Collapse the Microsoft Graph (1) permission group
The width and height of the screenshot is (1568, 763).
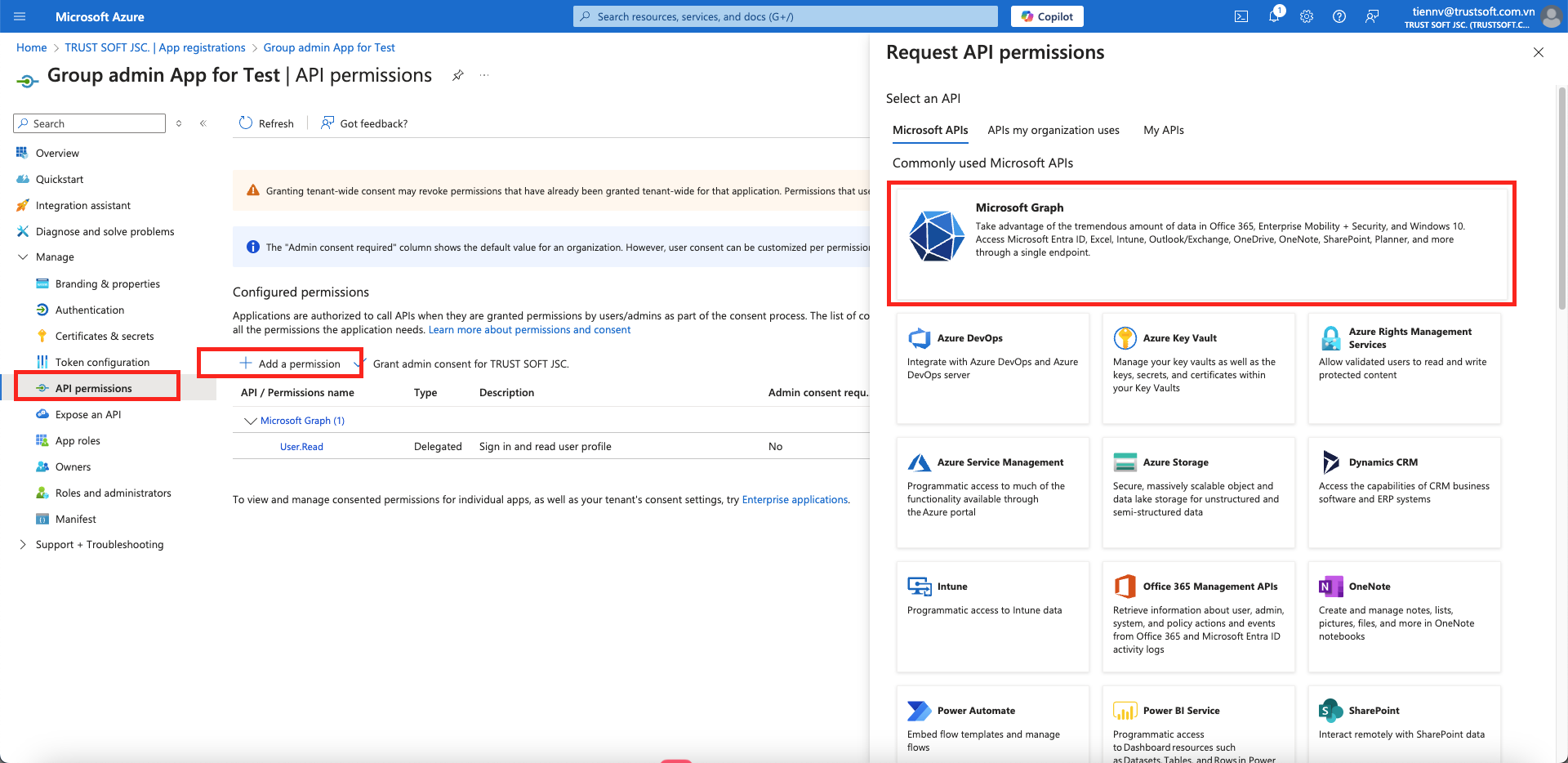(x=251, y=421)
